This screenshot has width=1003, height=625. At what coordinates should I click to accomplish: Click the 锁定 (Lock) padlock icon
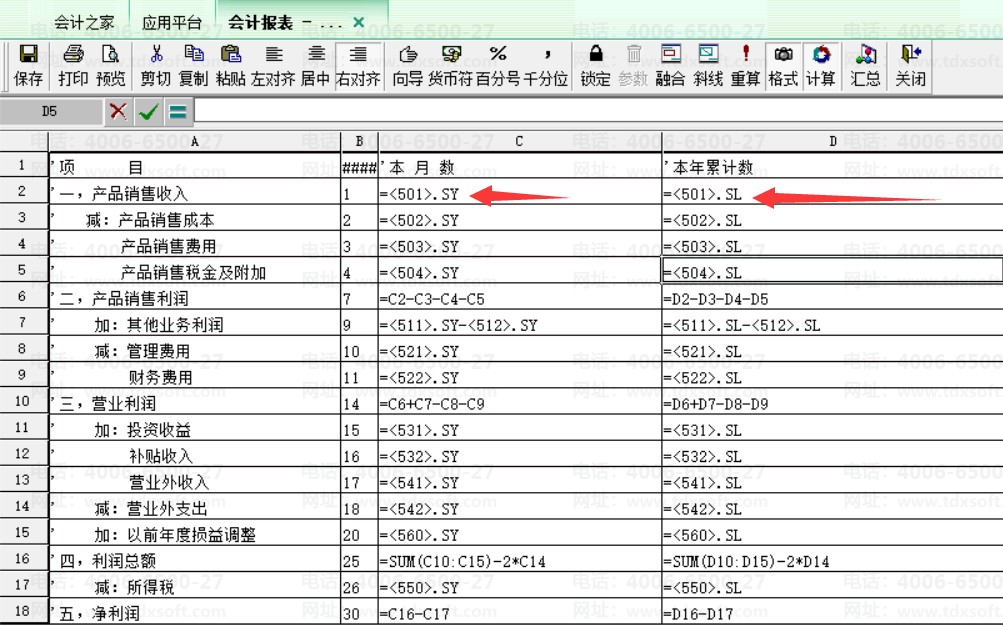tap(595, 64)
